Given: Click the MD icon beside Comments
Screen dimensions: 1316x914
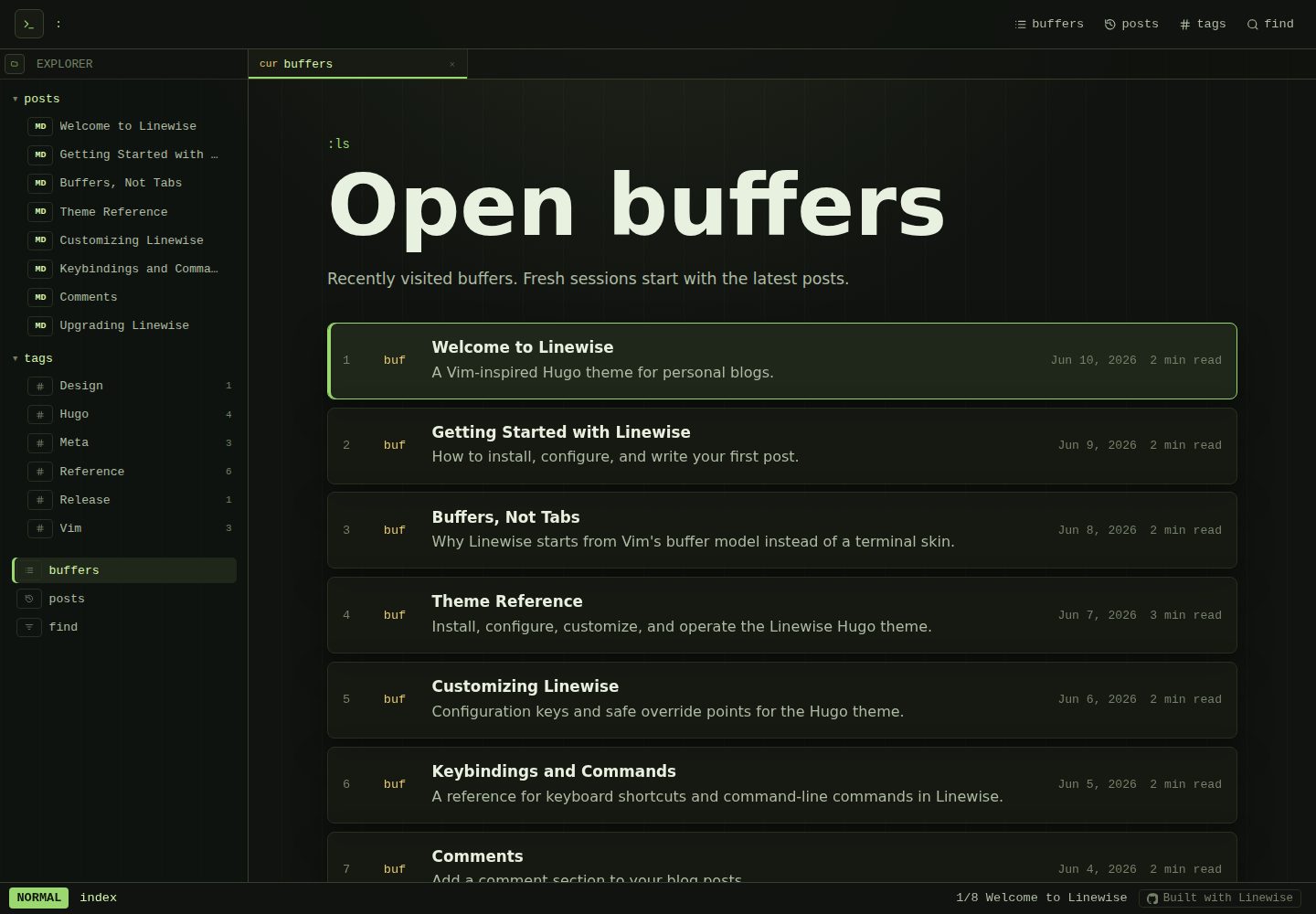Looking at the screenshot, I should [x=40, y=297].
